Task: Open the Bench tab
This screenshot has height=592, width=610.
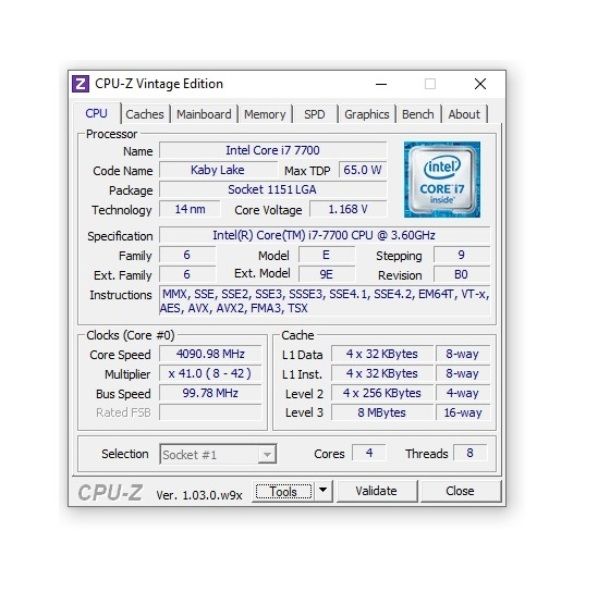Action: click(x=418, y=114)
